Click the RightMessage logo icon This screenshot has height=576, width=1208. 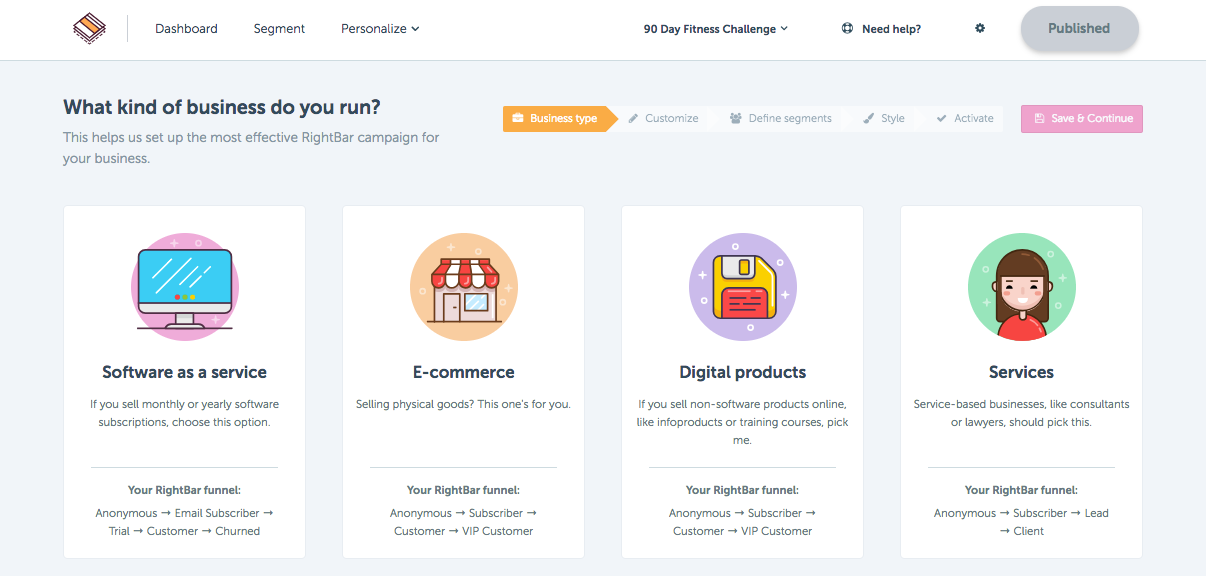click(89, 28)
